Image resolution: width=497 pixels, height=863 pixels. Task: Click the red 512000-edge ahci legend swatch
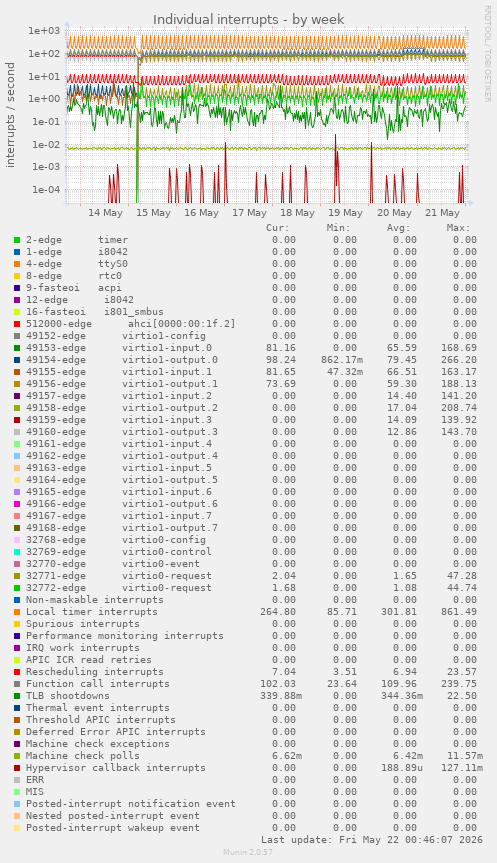tap(17, 324)
